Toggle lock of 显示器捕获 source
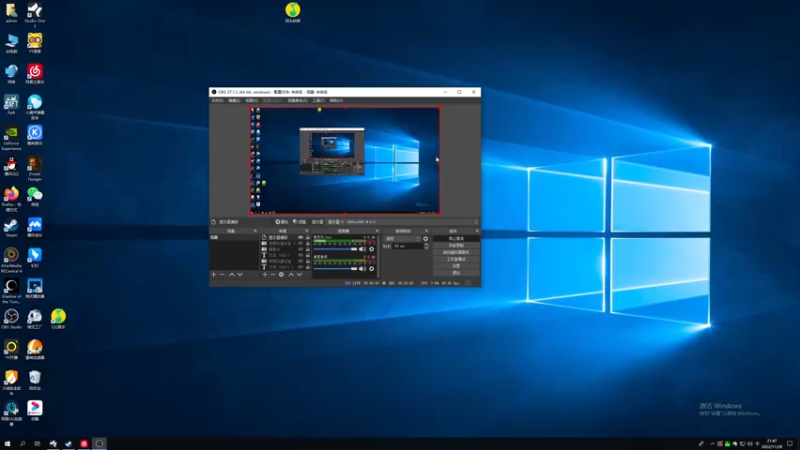The width and height of the screenshot is (800, 450). click(x=308, y=237)
